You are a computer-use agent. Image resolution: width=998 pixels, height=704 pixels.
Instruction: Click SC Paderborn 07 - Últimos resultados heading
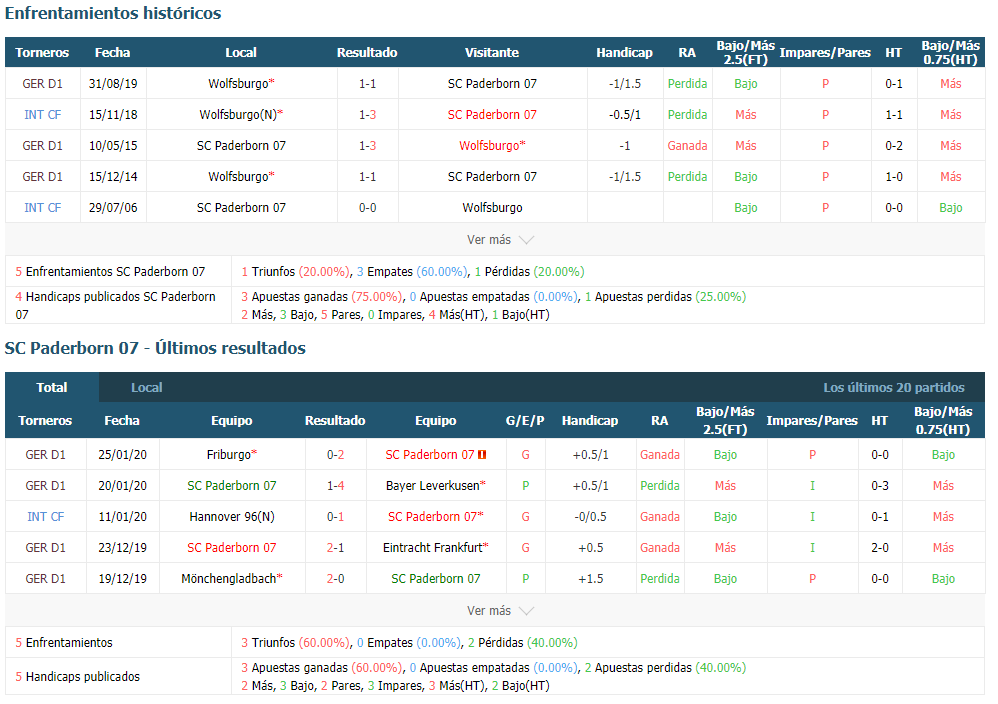(155, 348)
